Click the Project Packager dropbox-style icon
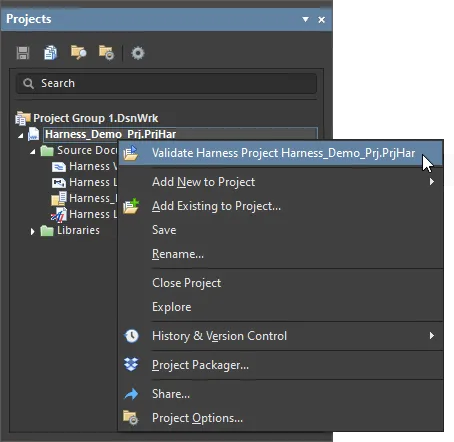This screenshot has width=454, height=442. coord(131,364)
